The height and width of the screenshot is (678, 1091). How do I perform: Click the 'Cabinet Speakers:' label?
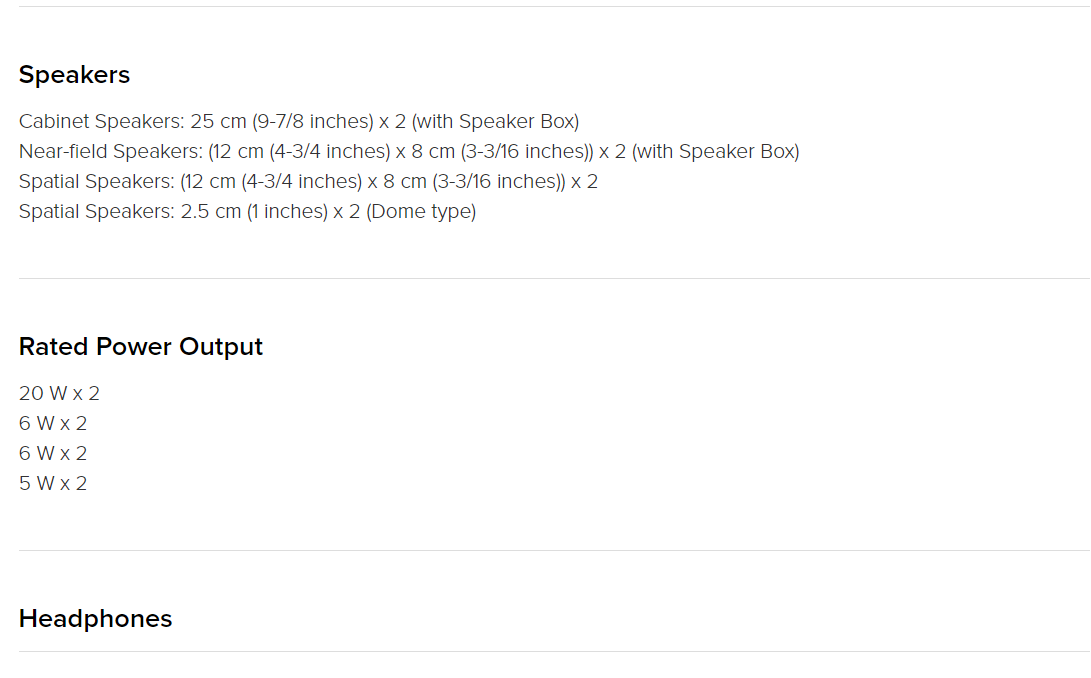102,121
